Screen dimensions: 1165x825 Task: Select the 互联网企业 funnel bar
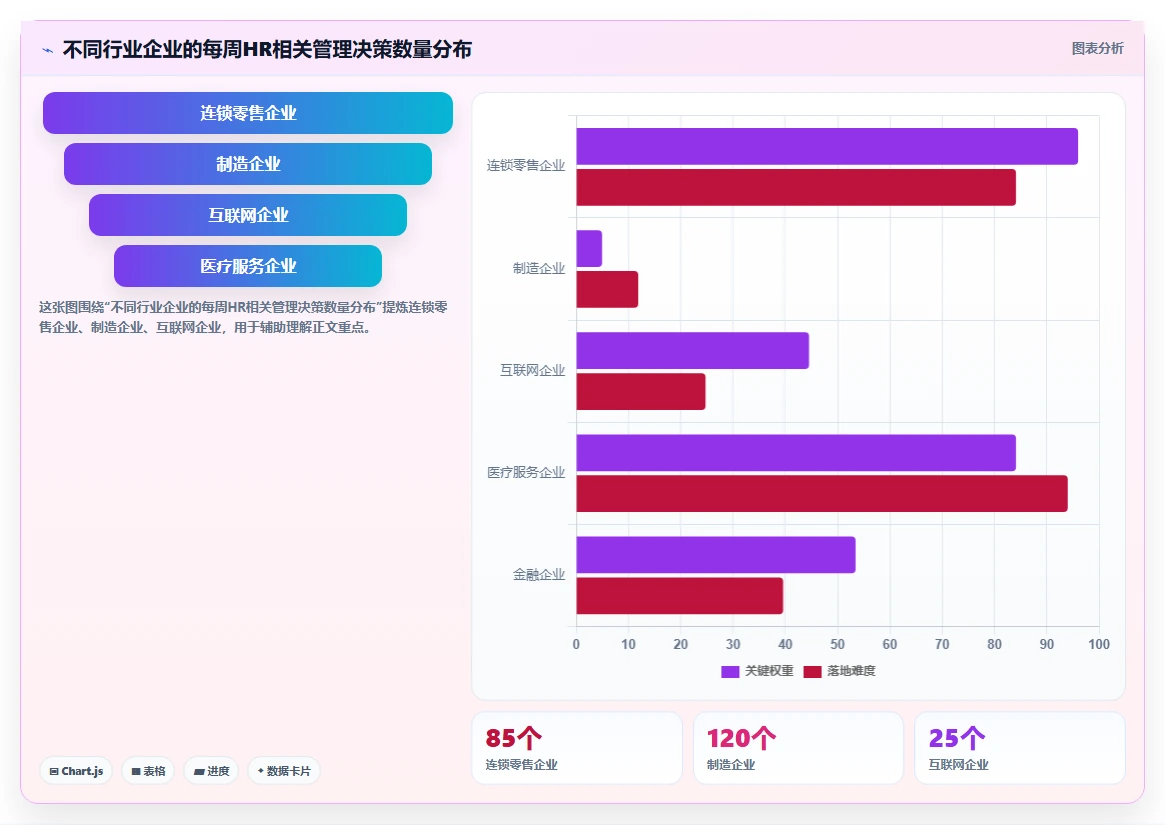tap(248, 215)
